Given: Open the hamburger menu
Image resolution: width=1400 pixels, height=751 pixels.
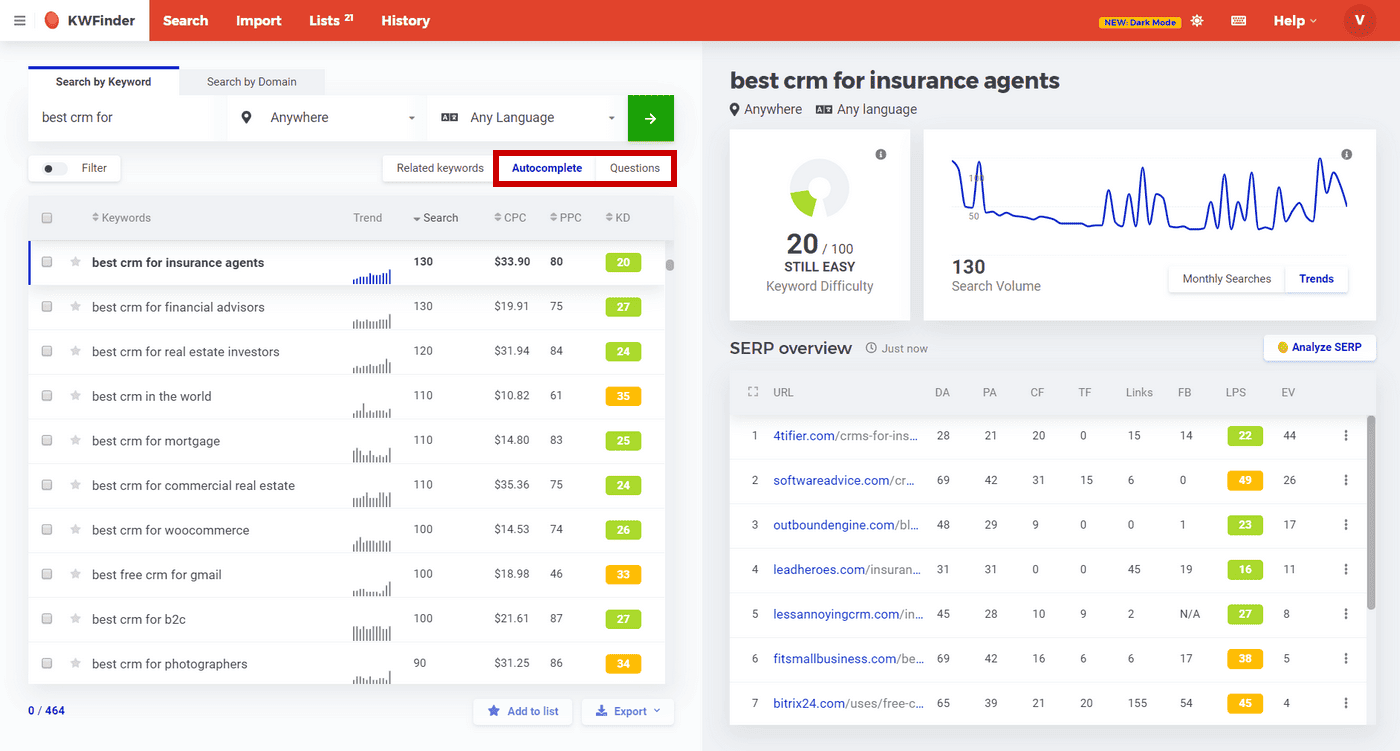Looking at the screenshot, I should tap(19, 20).
